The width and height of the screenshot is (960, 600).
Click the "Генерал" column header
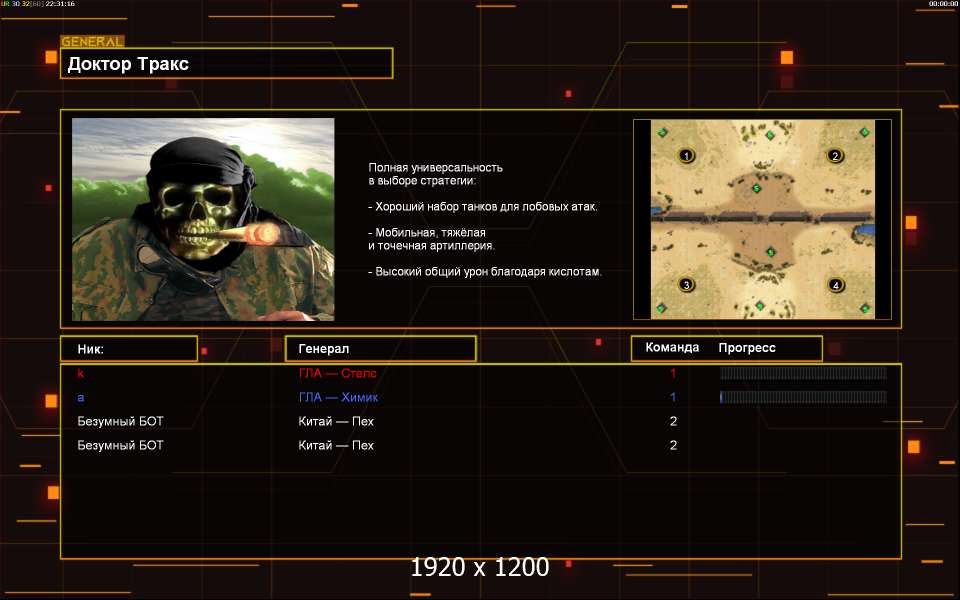click(381, 348)
